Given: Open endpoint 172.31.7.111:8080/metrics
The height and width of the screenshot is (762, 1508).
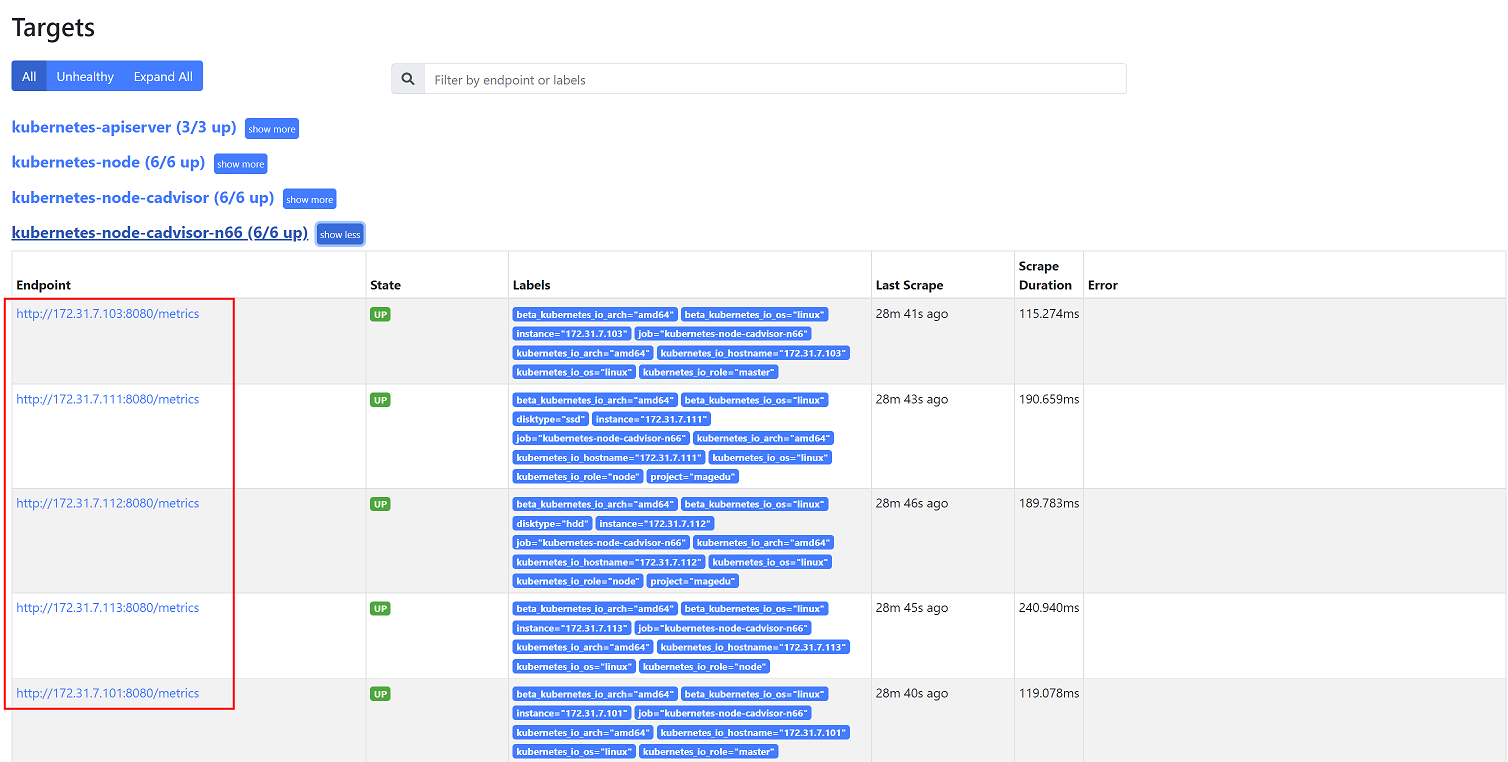Looking at the screenshot, I should (108, 399).
